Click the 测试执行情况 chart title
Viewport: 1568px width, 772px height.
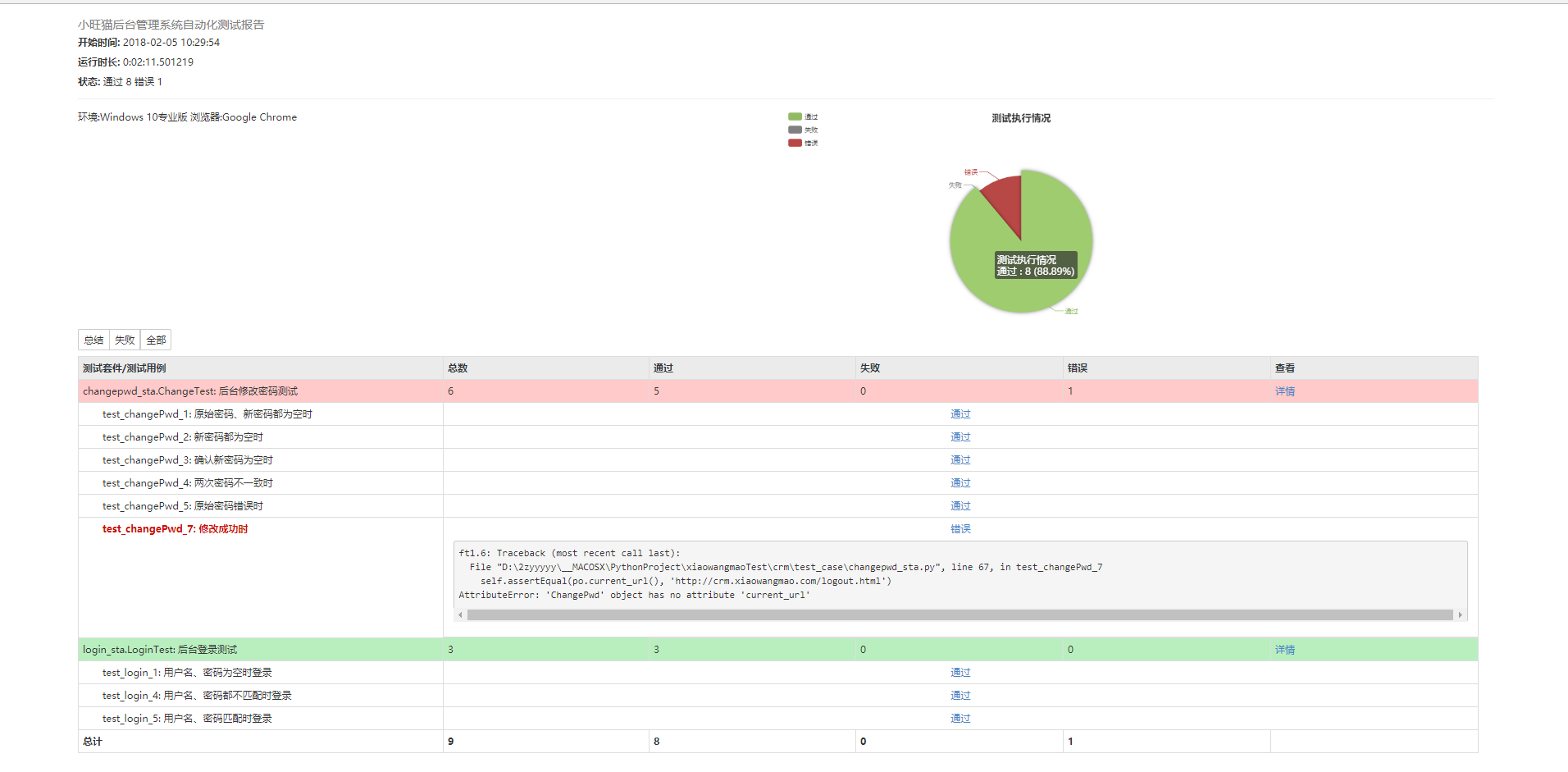(1021, 118)
